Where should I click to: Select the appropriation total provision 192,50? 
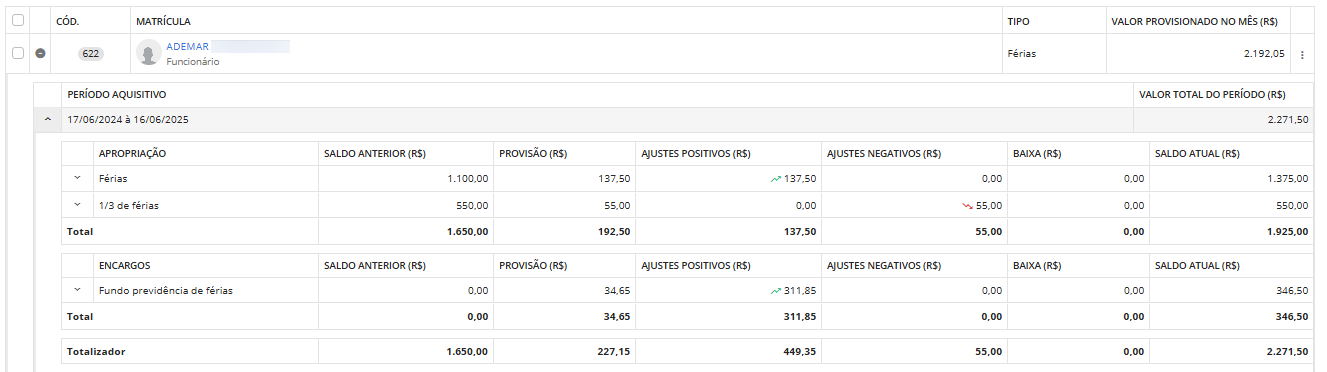tap(614, 232)
